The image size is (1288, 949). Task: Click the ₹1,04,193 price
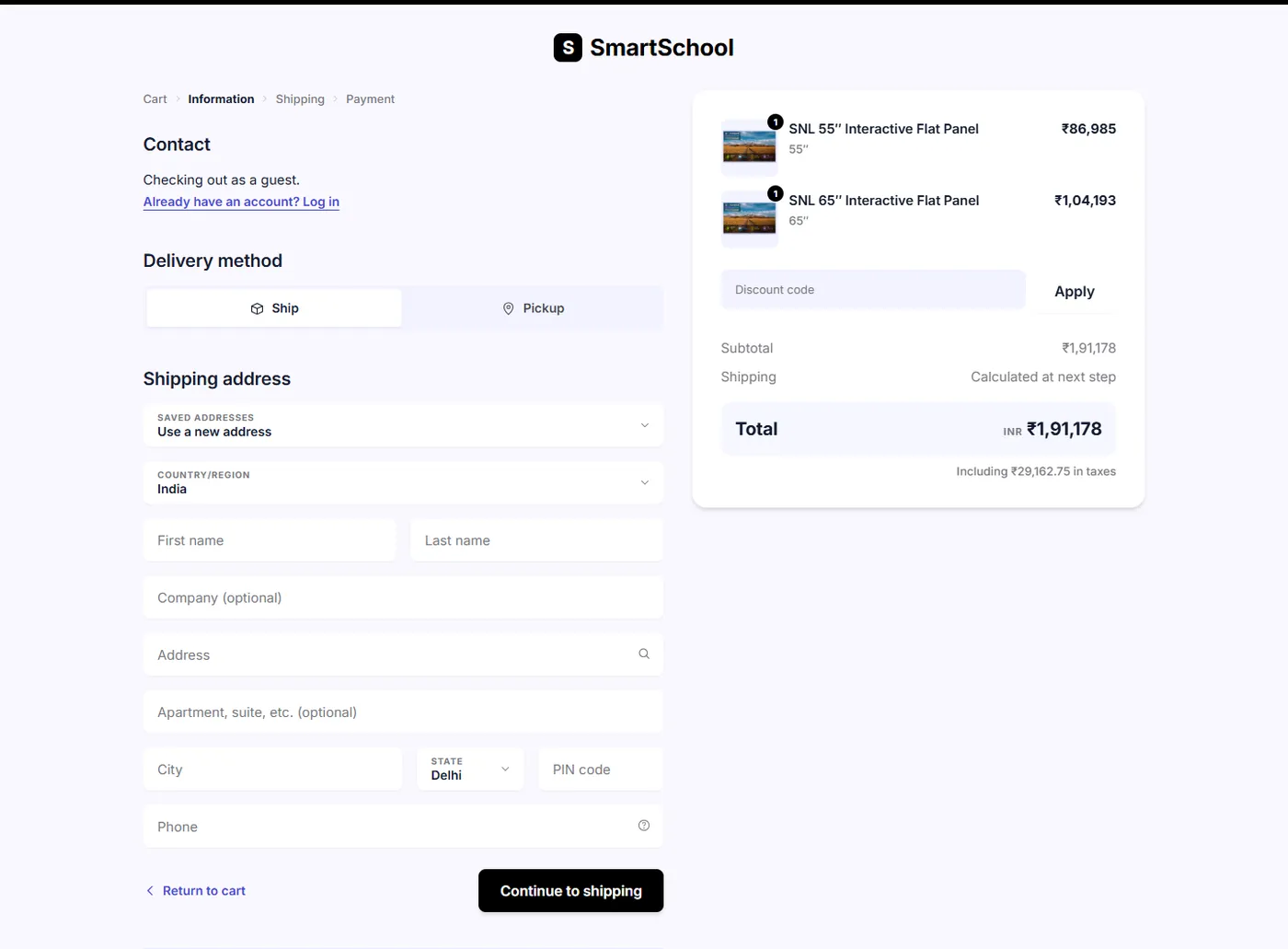(1085, 201)
